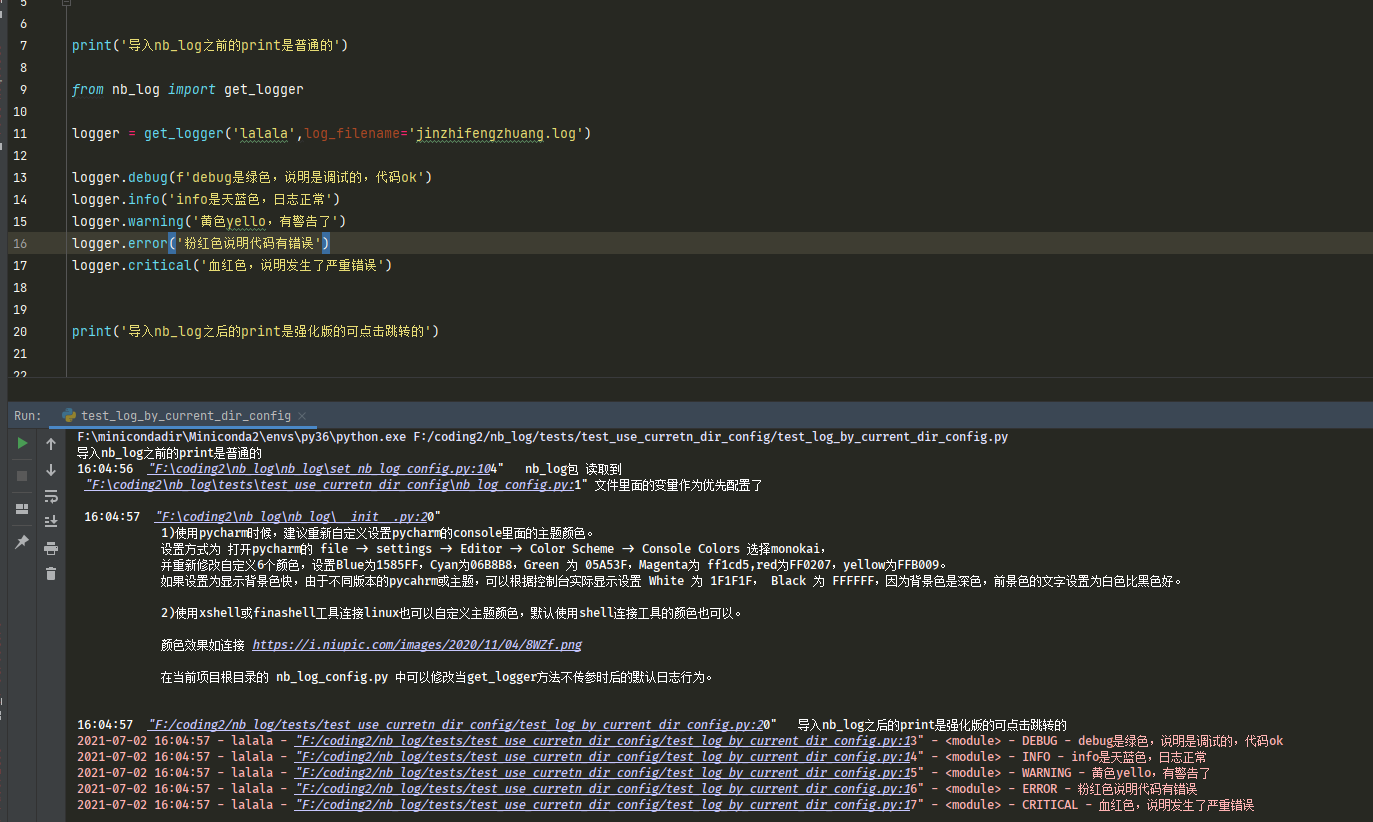Toggle soft-wrap in the Run console

(x=51, y=496)
